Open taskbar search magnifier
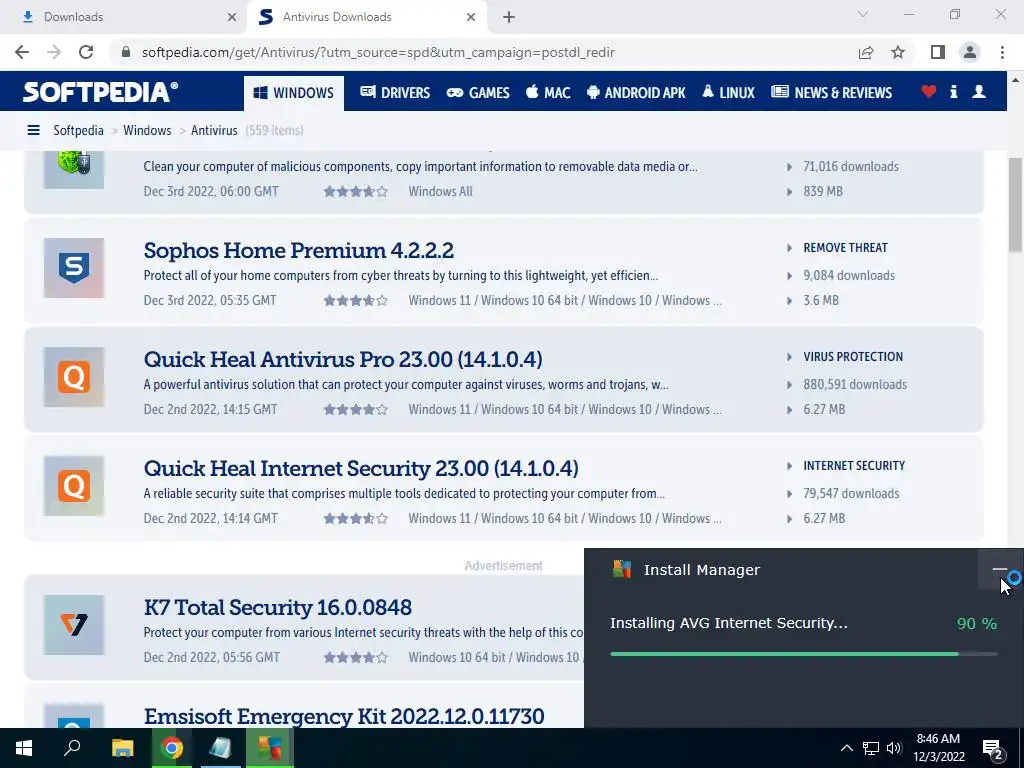The height and width of the screenshot is (768, 1024). [72, 747]
